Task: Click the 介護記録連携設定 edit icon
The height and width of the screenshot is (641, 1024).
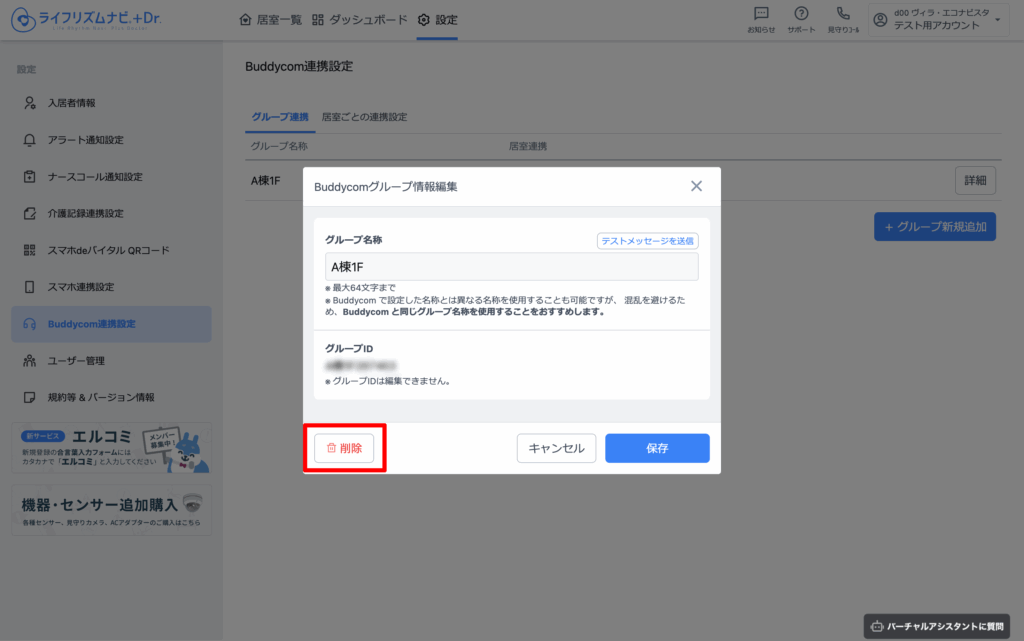Action: [29, 213]
